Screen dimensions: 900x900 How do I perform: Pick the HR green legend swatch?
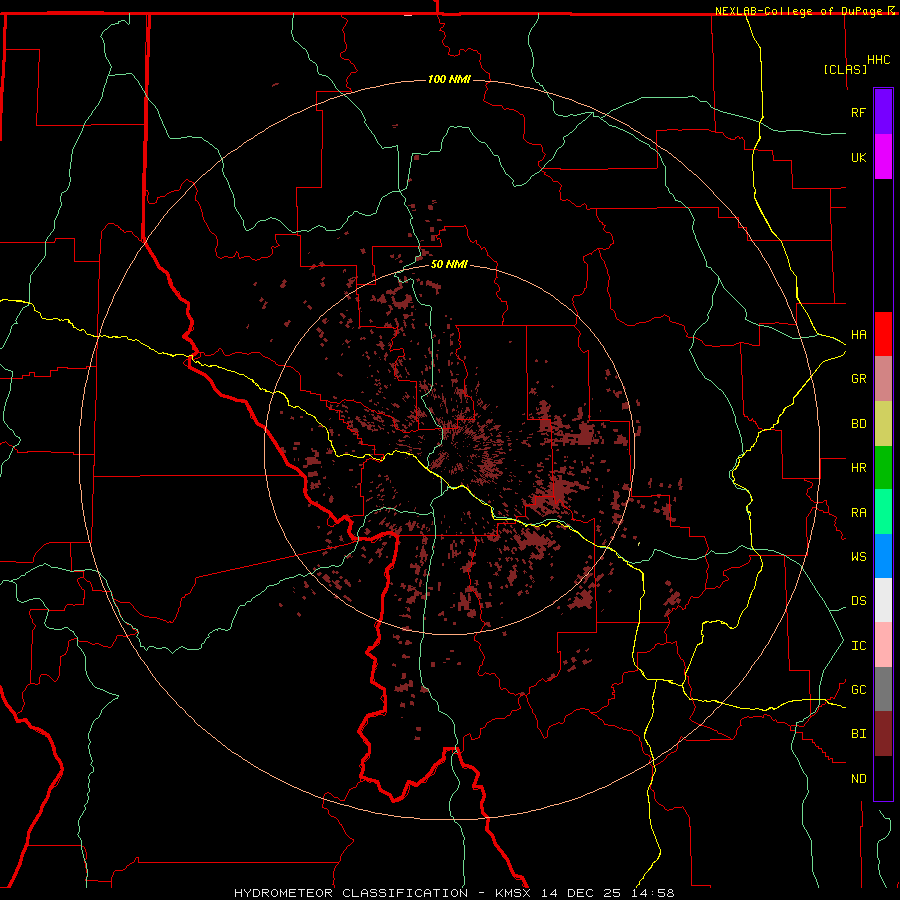click(x=883, y=468)
